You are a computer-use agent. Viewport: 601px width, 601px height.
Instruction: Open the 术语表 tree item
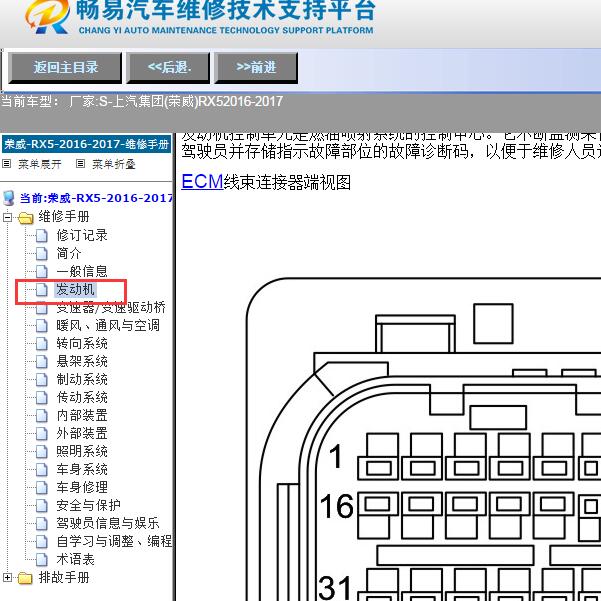75,560
